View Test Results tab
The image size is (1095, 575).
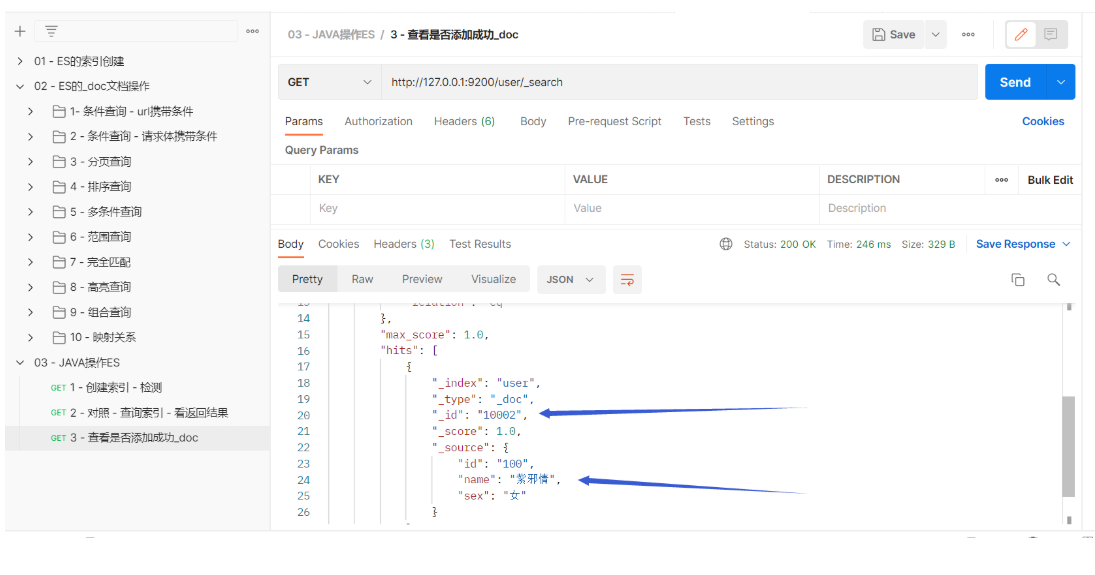[480, 245]
